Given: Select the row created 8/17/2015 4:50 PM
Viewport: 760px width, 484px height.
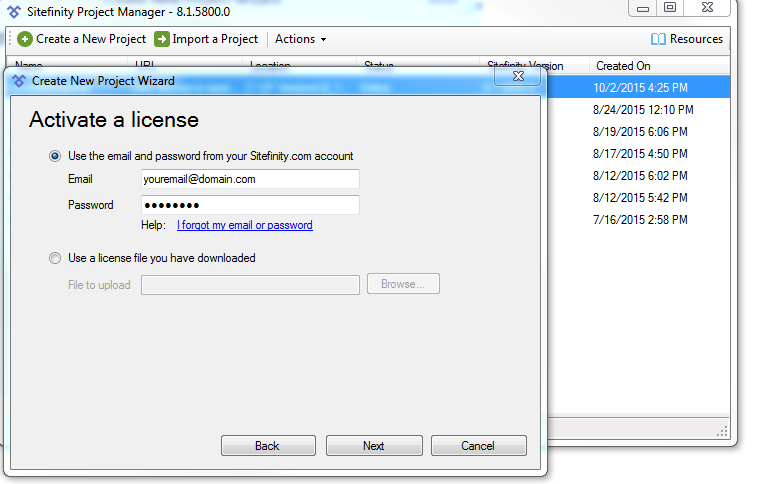Looking at the screenshot, I should click(x=640, y=154).
